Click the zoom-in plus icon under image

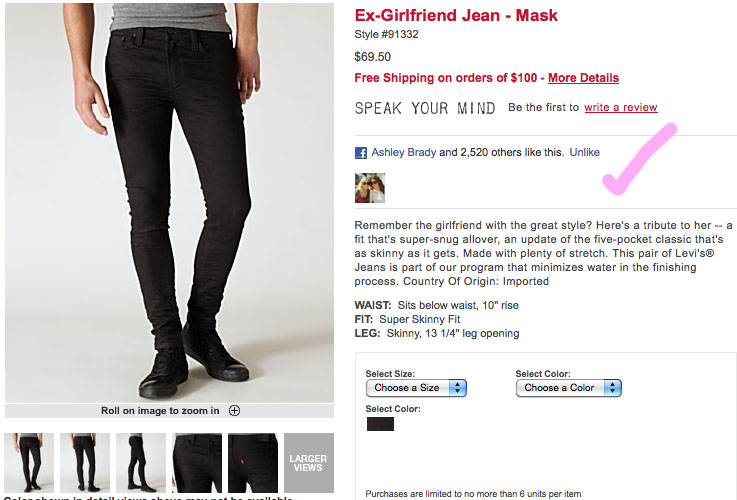[234, 411]
